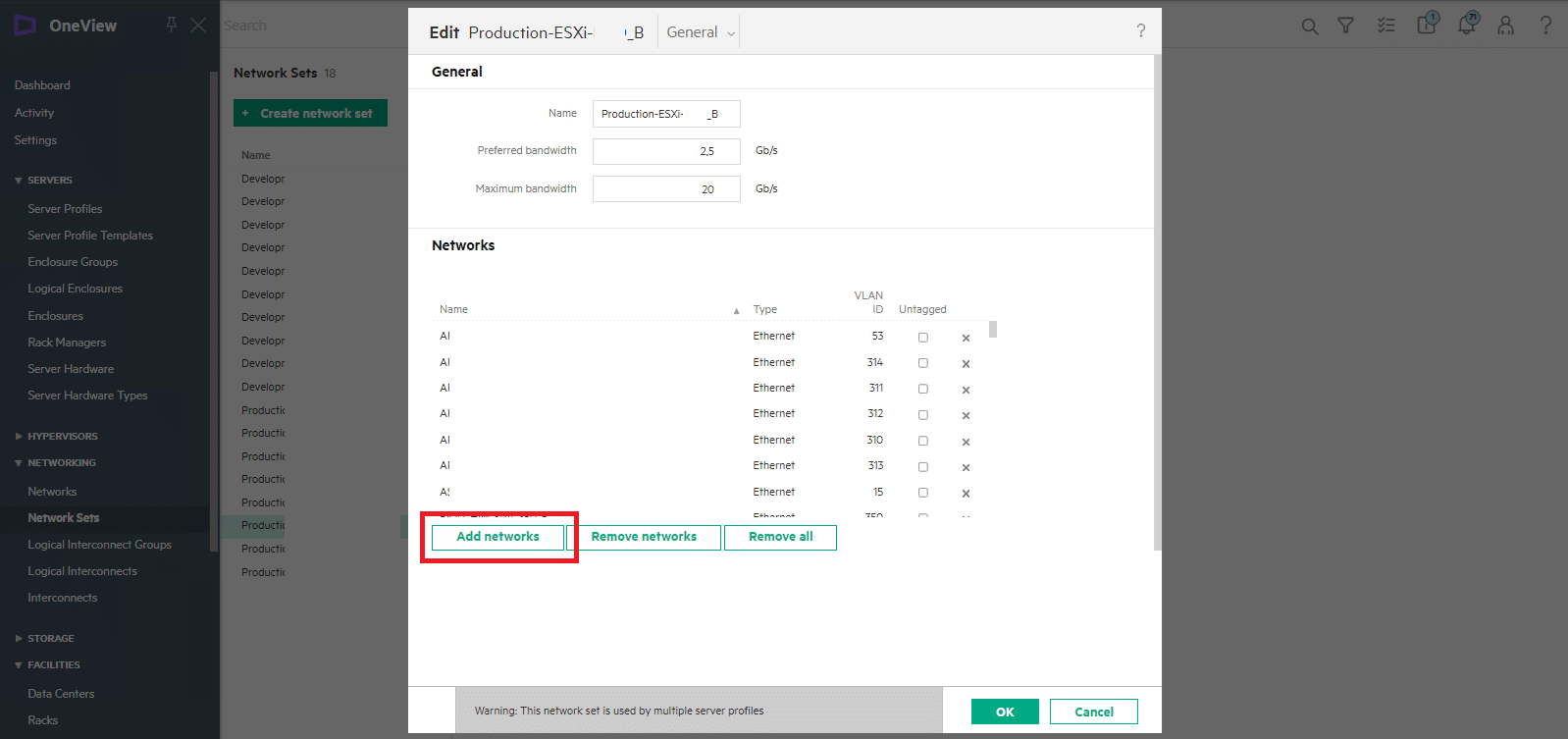Tick Untagged for VLAN 313 network

point(922,467)
